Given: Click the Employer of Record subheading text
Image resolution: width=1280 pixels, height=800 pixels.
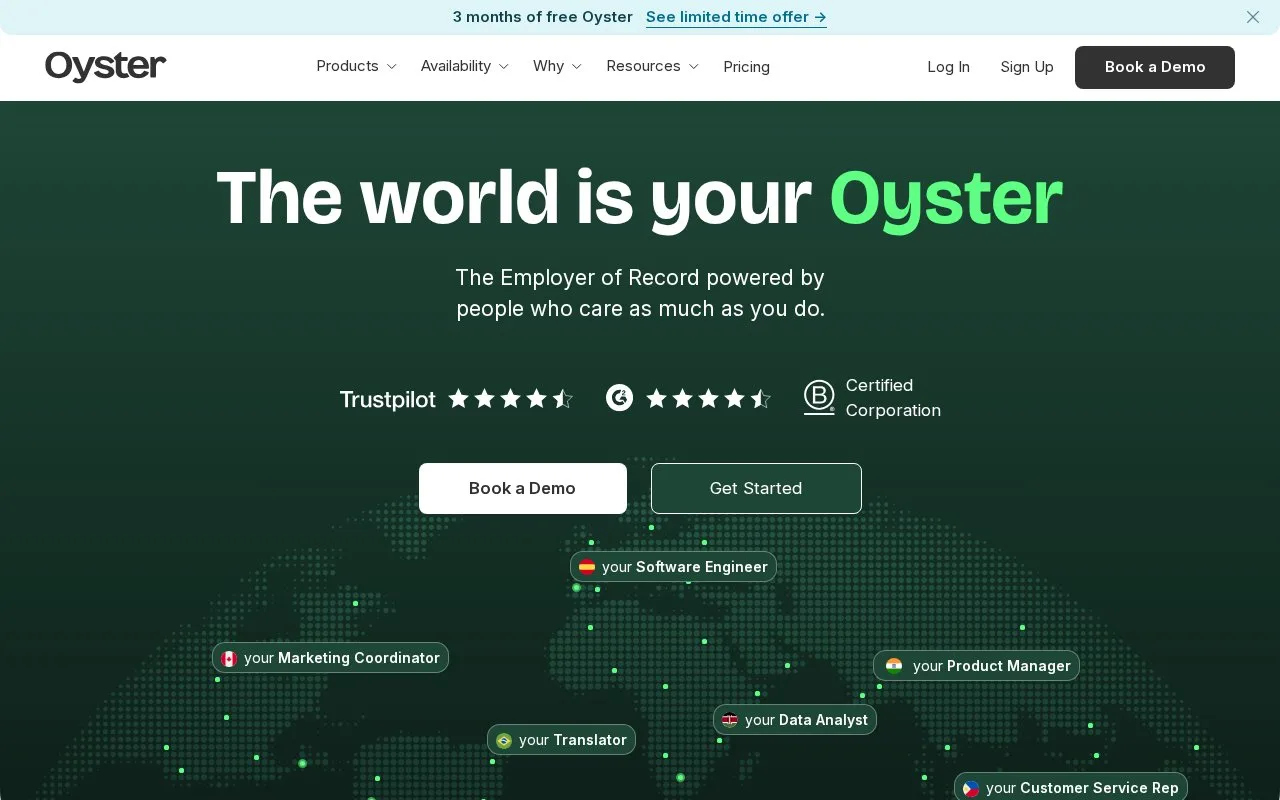Looking at the screenshot, I should (x=640, y=293).
